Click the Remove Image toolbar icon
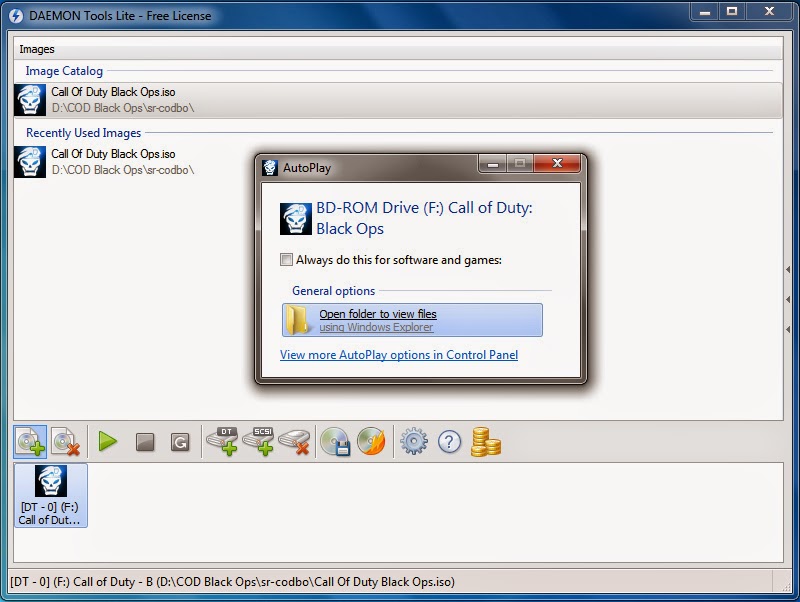The image size is (800, 602). 66,442
